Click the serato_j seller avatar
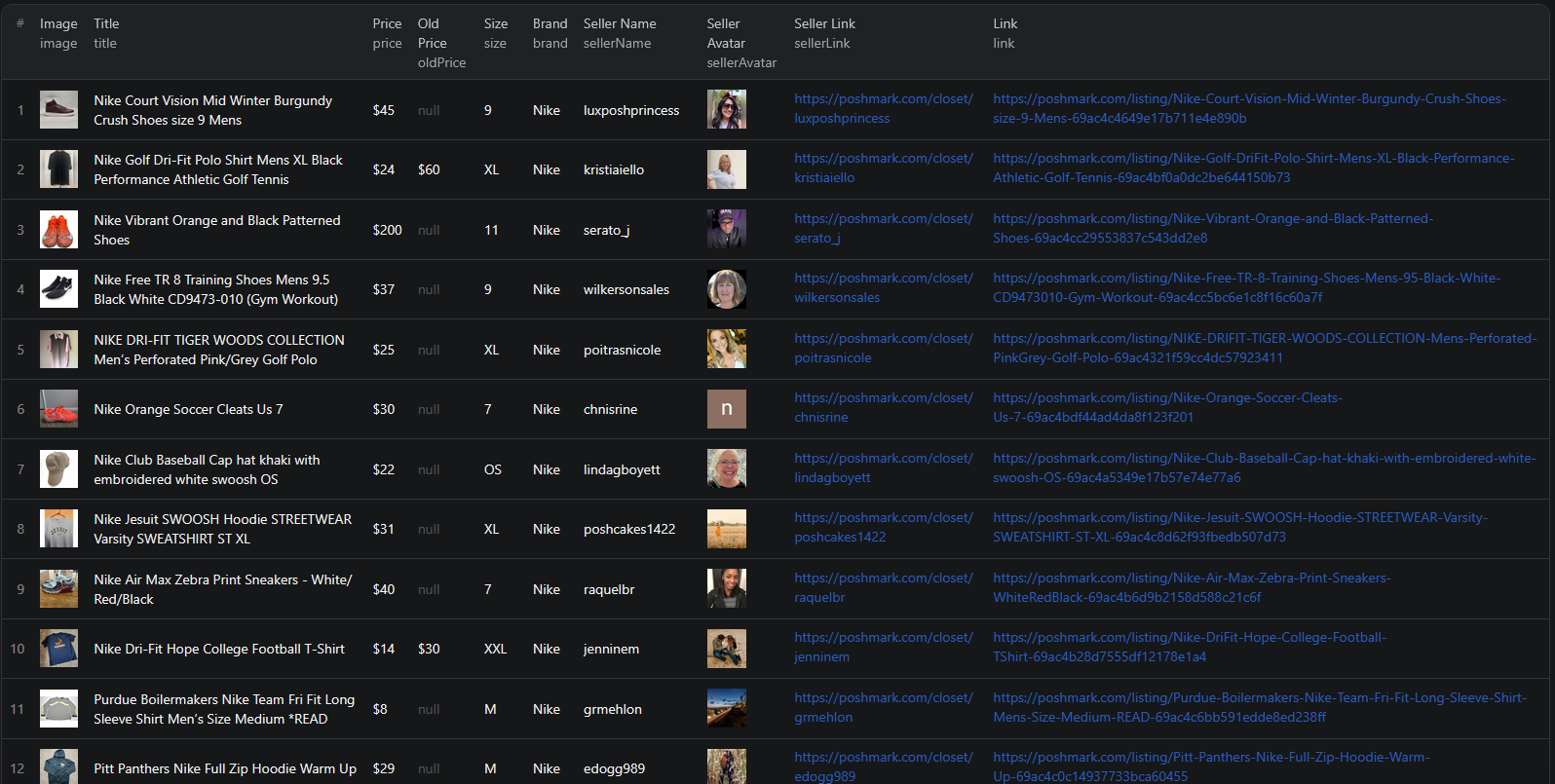1555x784 pixels. coord(726,230)
